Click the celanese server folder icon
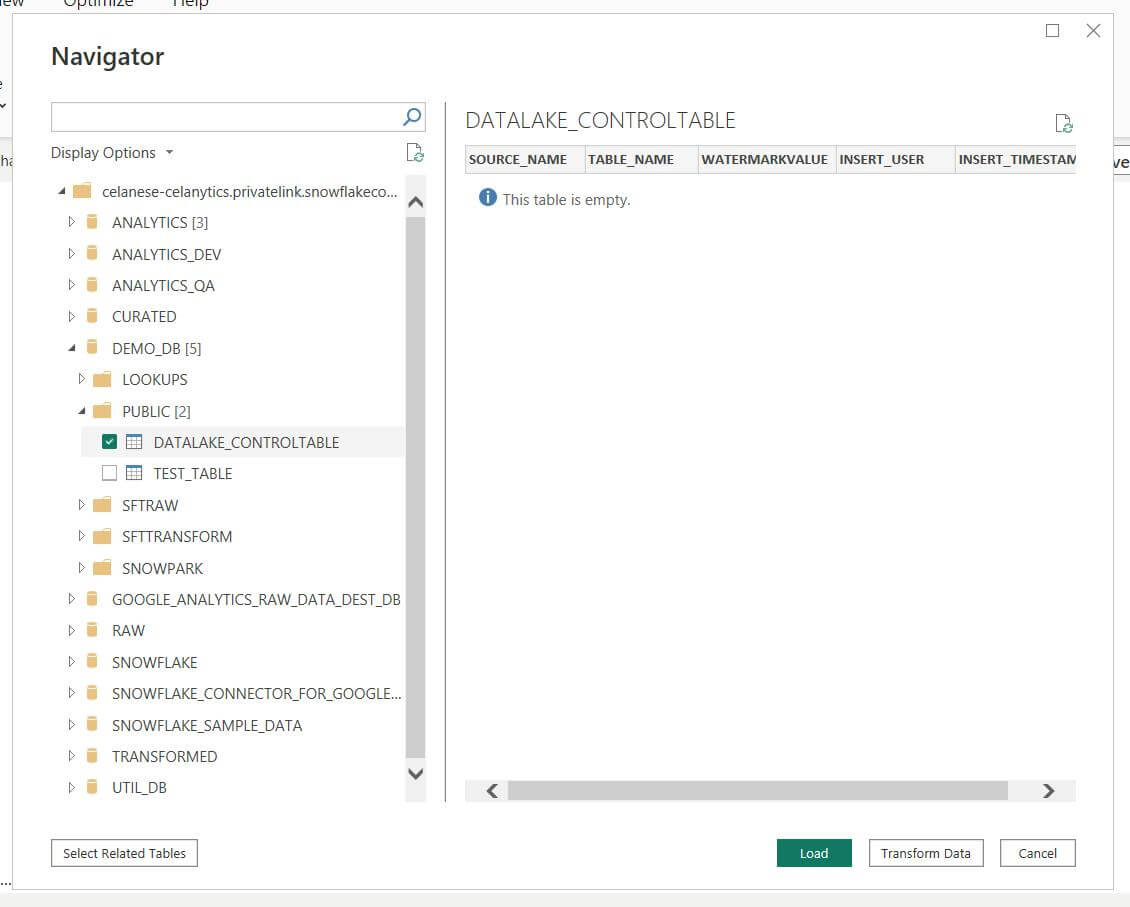The height and width of the screenshot is (907, 1130). click(82, 191)
